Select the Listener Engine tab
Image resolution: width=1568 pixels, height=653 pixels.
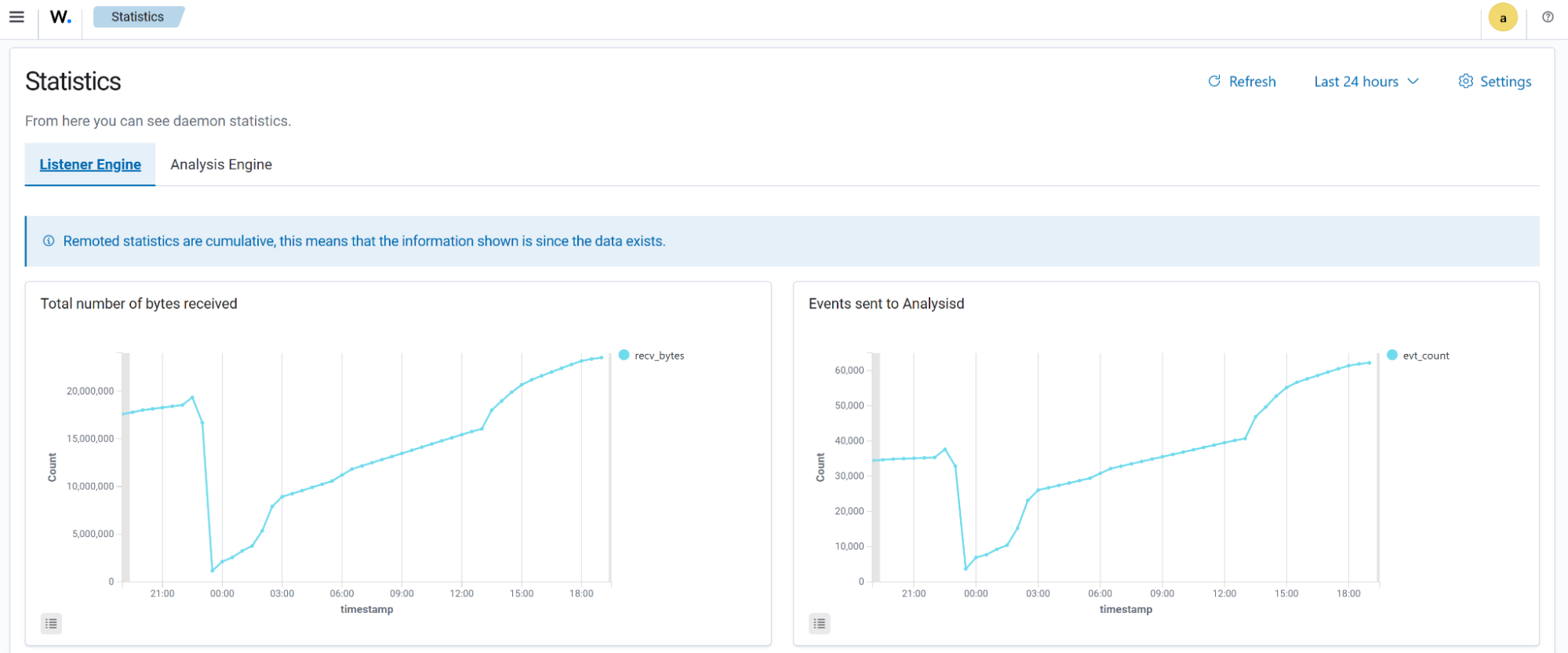pyautogui.click(x=90, y=164)
